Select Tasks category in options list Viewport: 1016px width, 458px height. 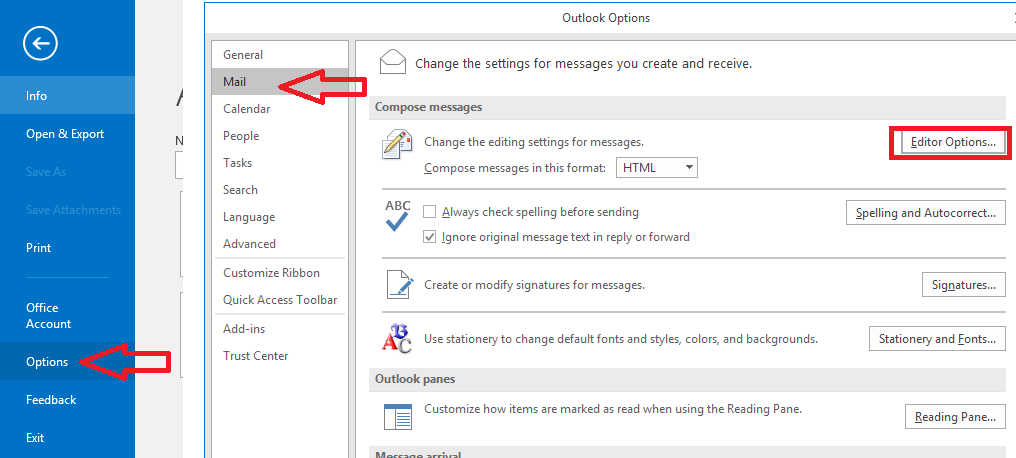click(x=280, y=163)
